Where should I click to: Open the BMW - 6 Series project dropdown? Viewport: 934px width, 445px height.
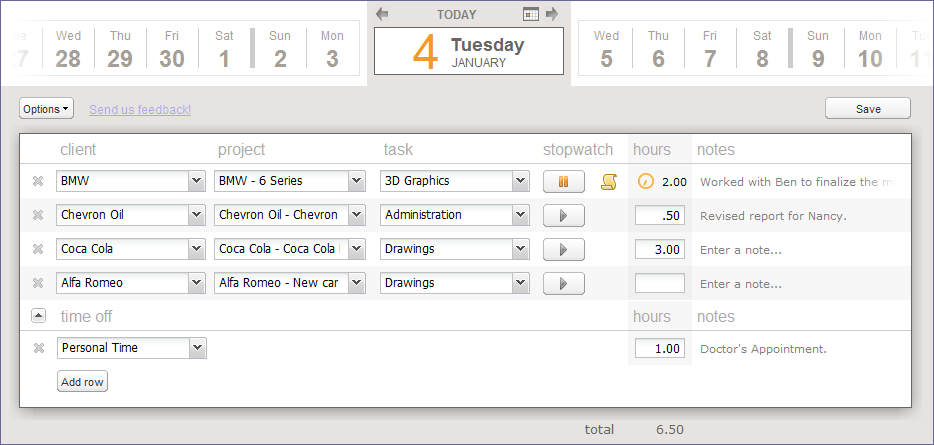point(356,181)
